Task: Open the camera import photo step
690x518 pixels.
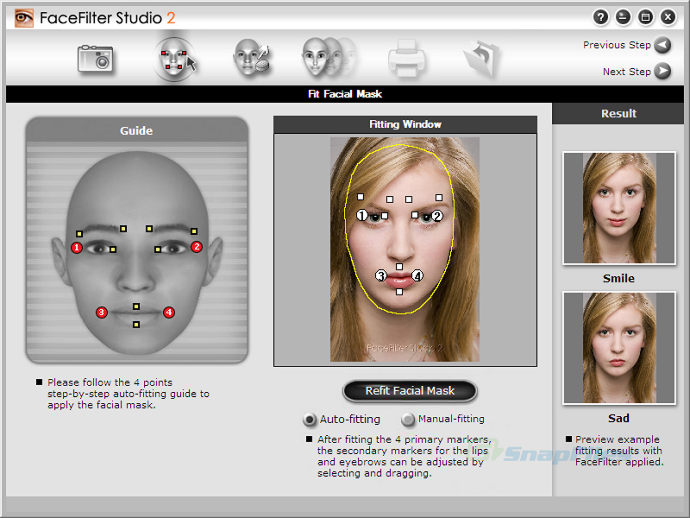Action: [95, 59]
